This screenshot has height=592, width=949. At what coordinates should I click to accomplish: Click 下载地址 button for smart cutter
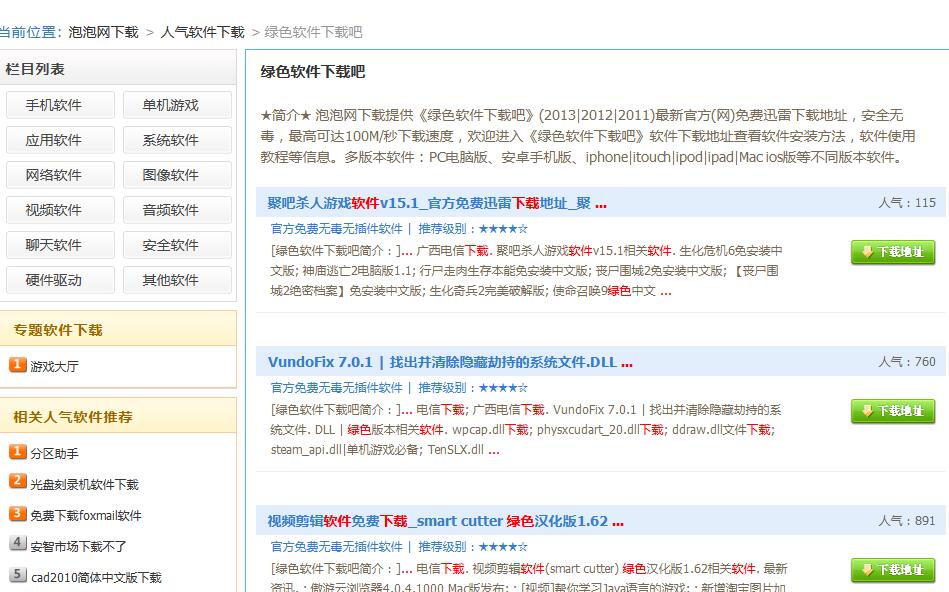(x=893, y=570)
